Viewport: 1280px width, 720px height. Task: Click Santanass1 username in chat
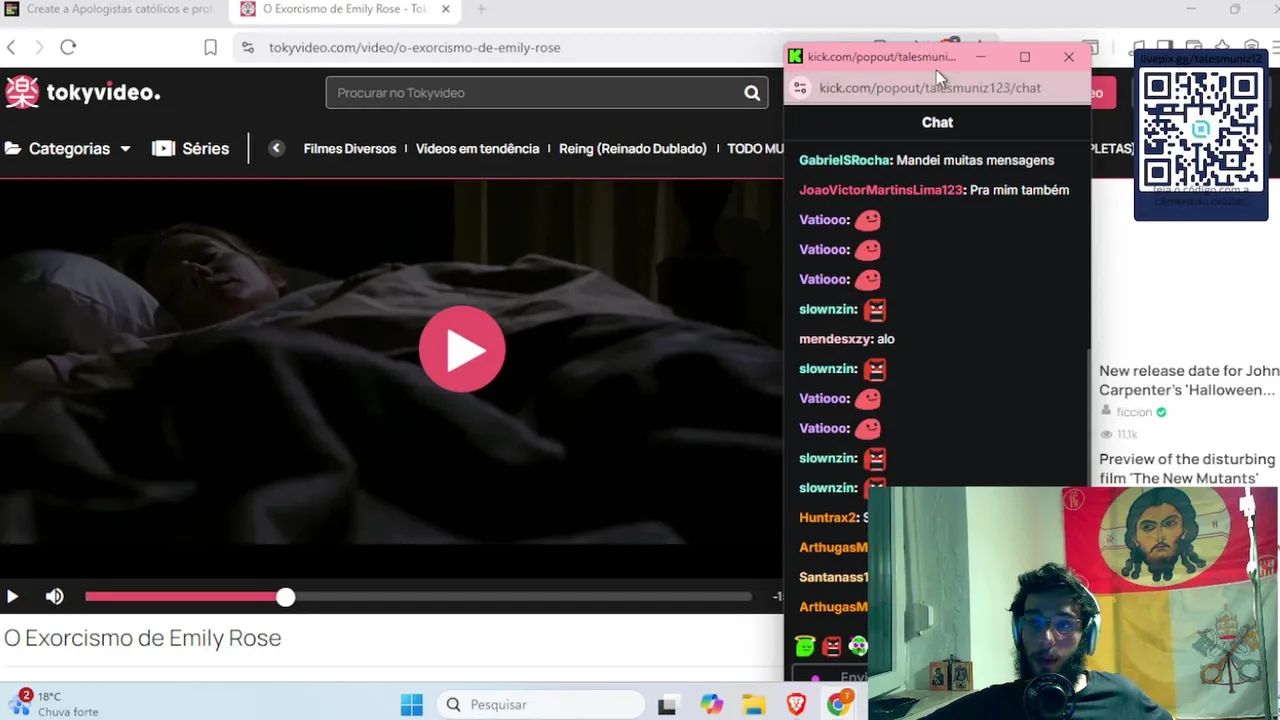click(833, 577)
